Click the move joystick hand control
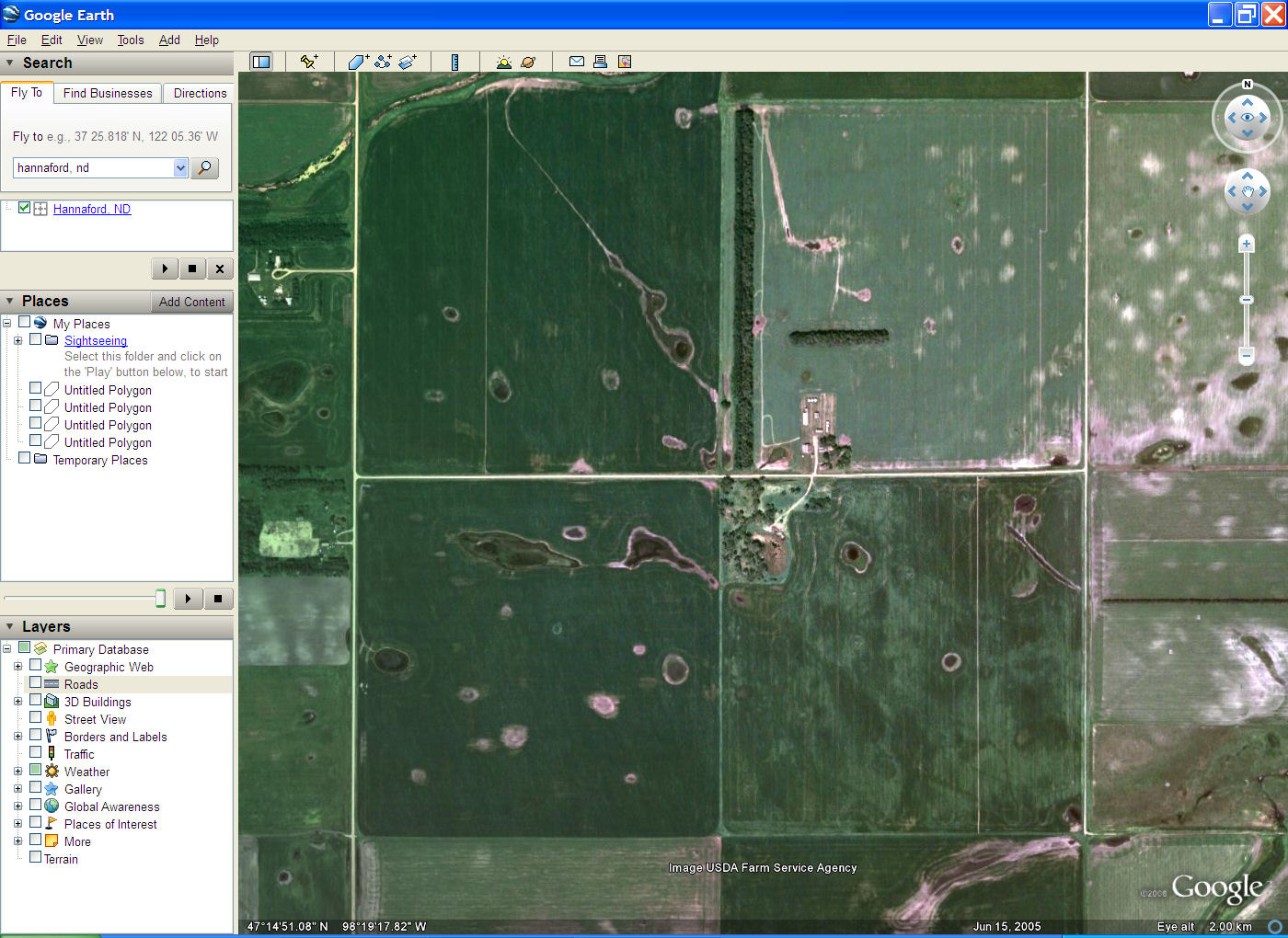Image resolution: width=1288 pixels, height=938 pixels. tap(1248, 191)
